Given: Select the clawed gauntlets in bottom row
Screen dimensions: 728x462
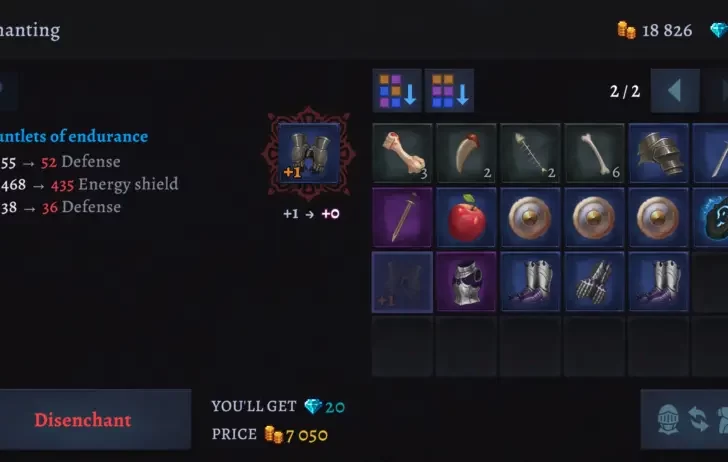Looking at the screenshot, I should click(594, 282).
